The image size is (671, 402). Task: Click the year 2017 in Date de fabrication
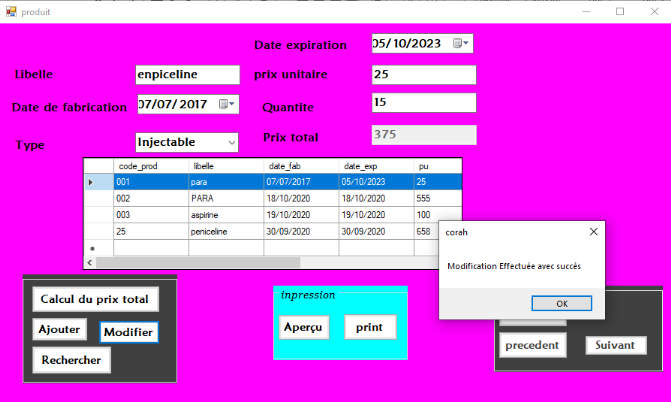193,104
